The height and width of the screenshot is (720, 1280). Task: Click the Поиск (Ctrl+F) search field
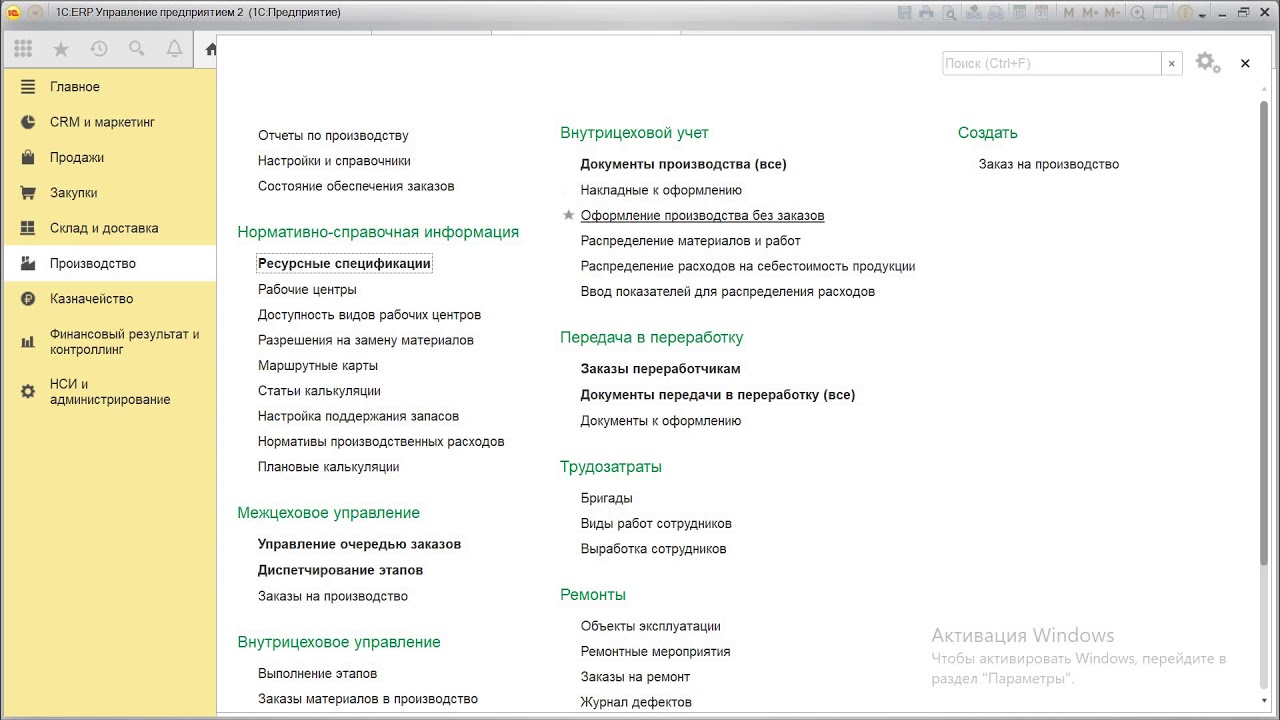point(1051,63)
